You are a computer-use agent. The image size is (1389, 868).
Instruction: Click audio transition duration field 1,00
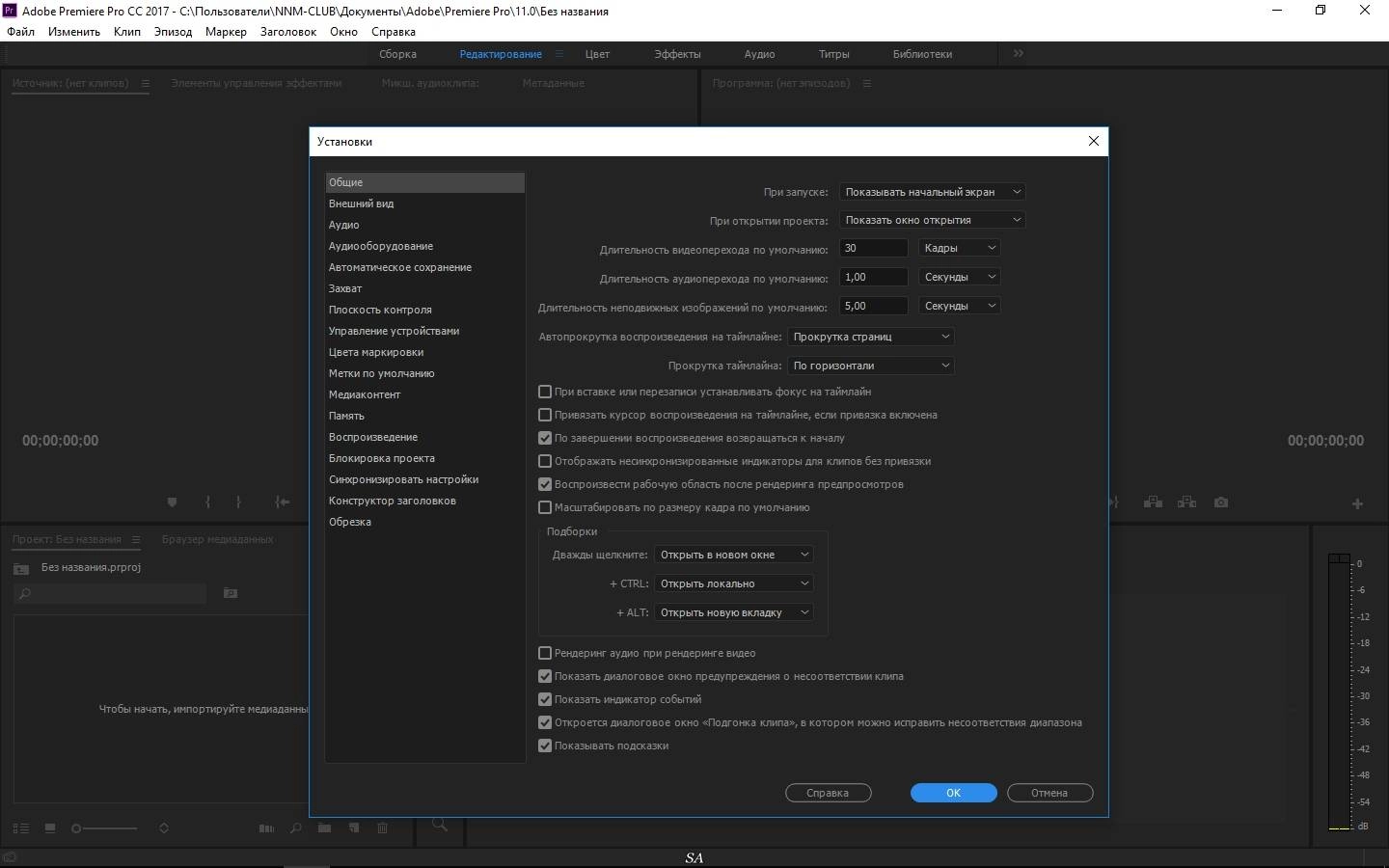tap(873, 277)
